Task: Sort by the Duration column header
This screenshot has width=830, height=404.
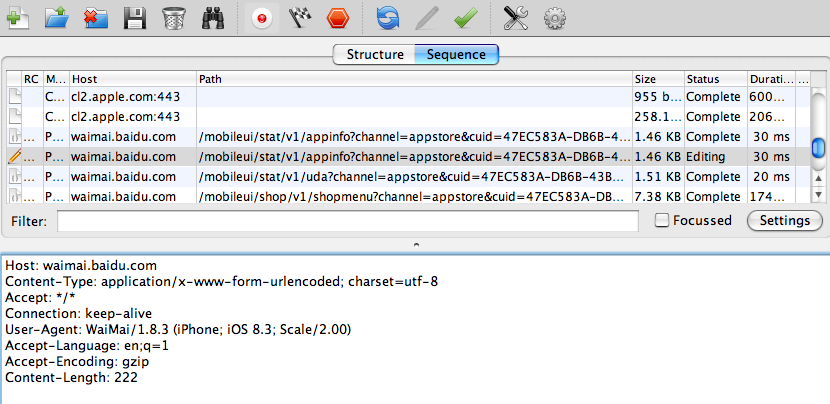Action: coord(771,79)
